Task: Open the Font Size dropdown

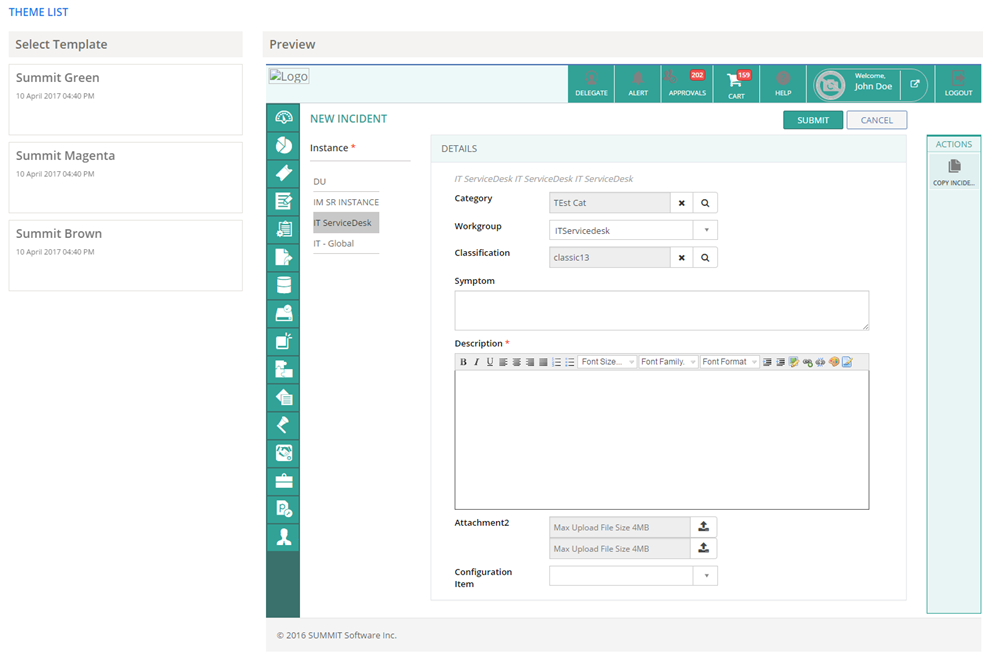Action: click(608, 362)
